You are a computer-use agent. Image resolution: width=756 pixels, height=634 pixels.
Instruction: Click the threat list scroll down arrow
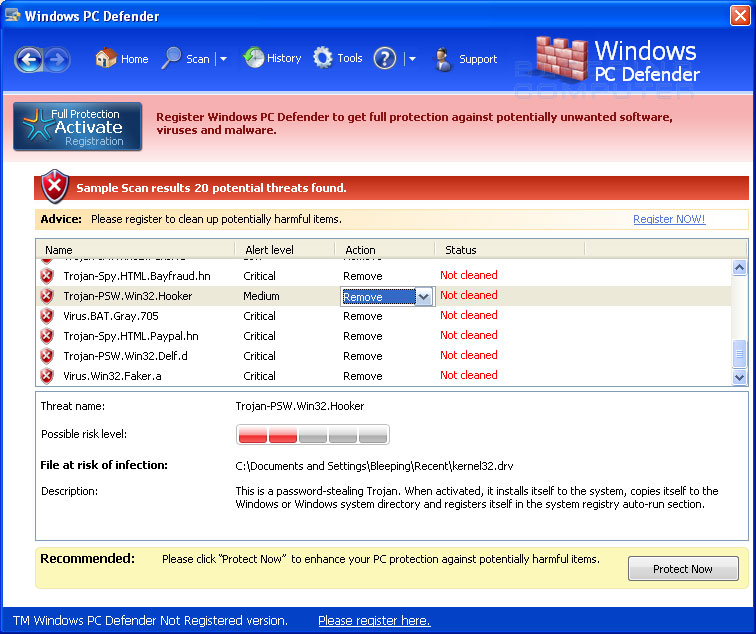(x=739, y=377)
